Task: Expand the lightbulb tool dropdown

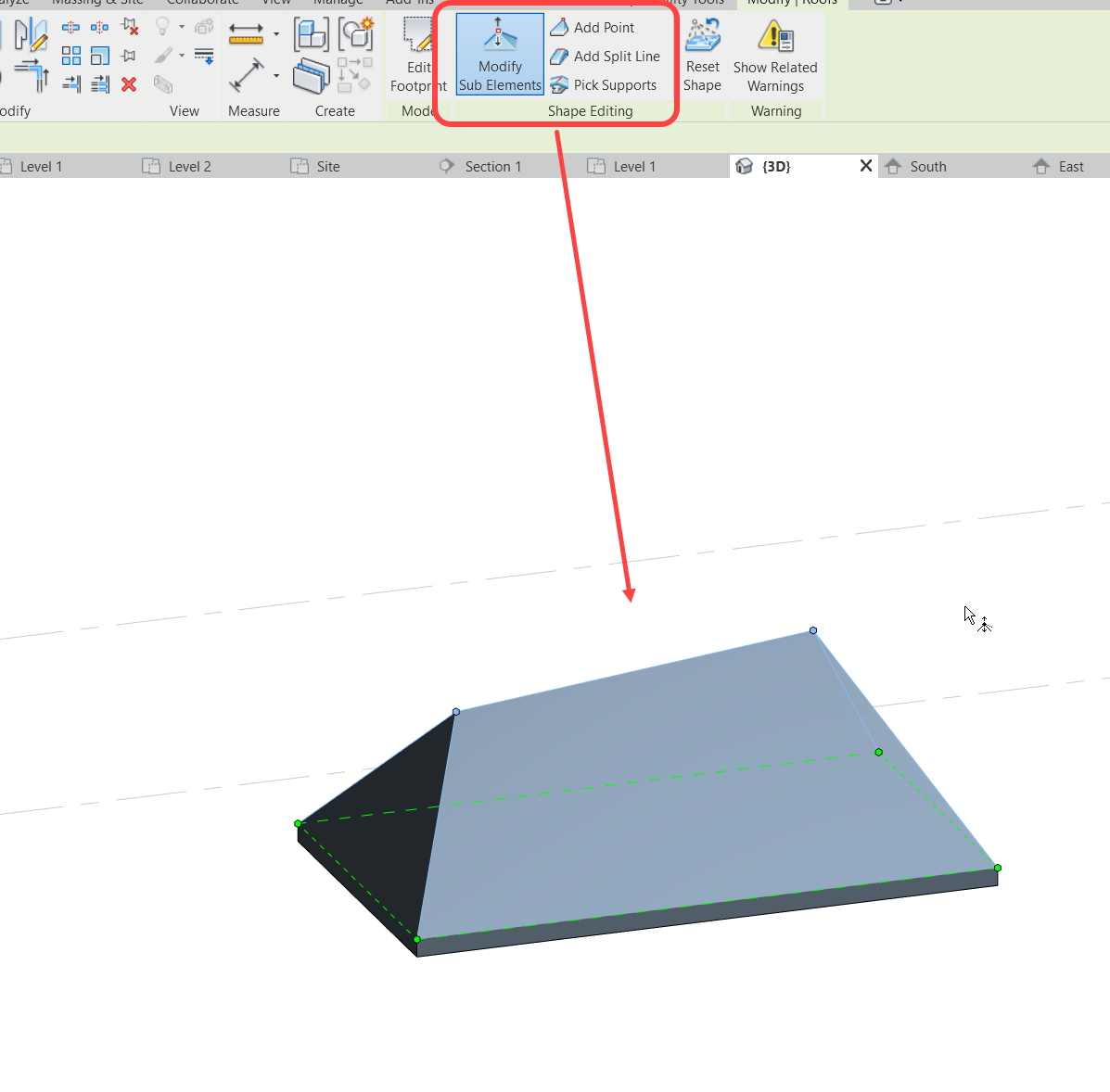Action: click(x=182, y=26)
